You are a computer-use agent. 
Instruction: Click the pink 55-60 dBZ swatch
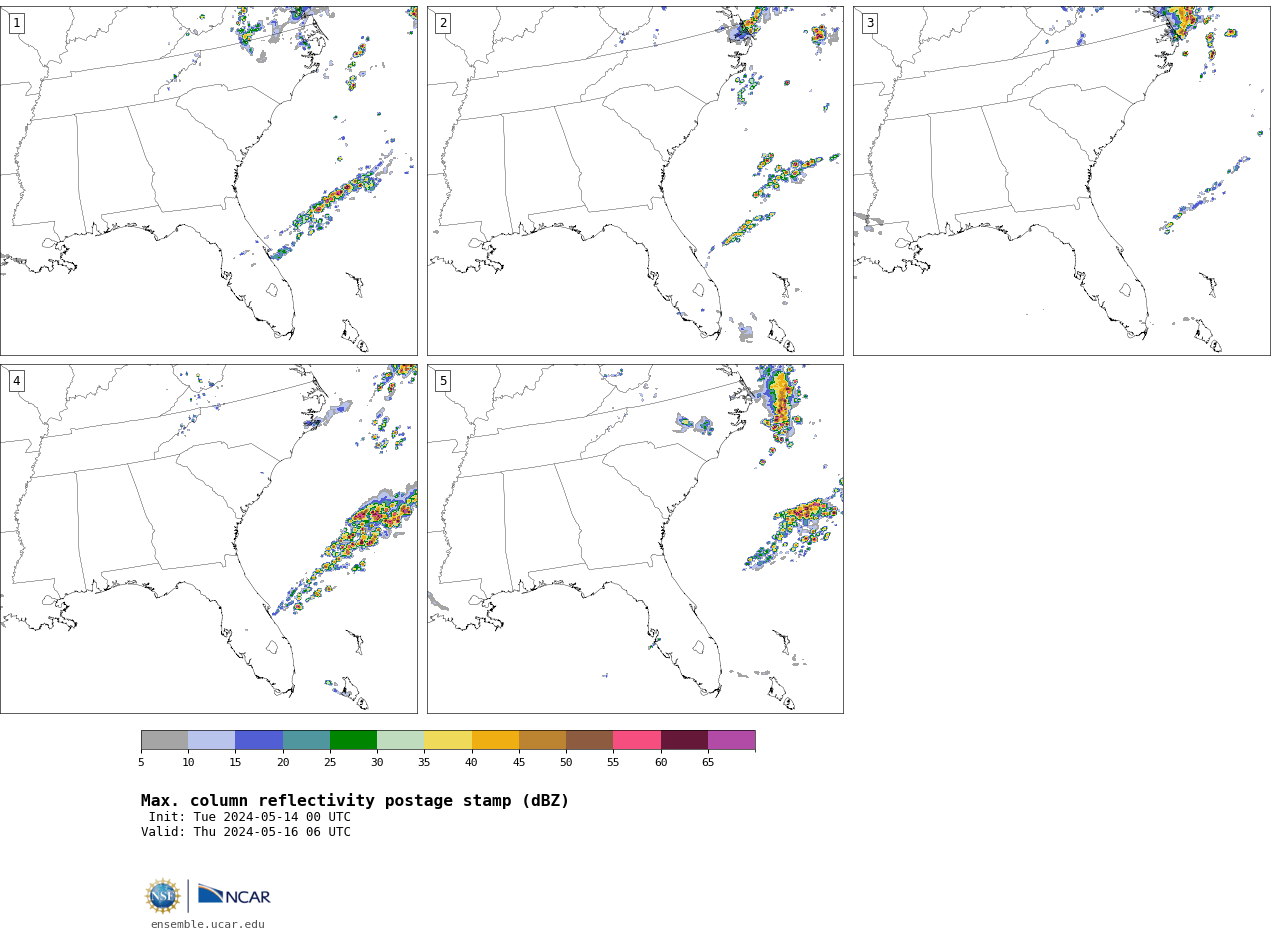pos(637,740)
